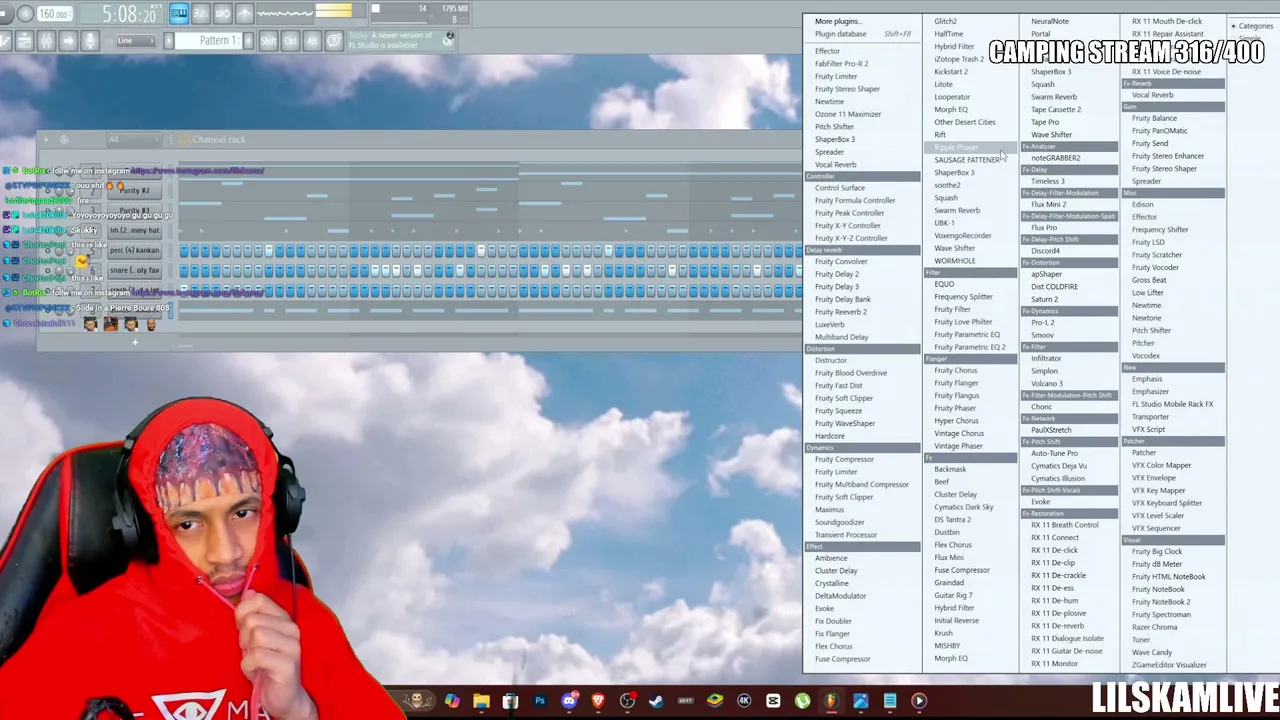The height and width of the screenshot is (720, 1280).
Task: Toggle first step of snare row
Action: coord(184,270)
